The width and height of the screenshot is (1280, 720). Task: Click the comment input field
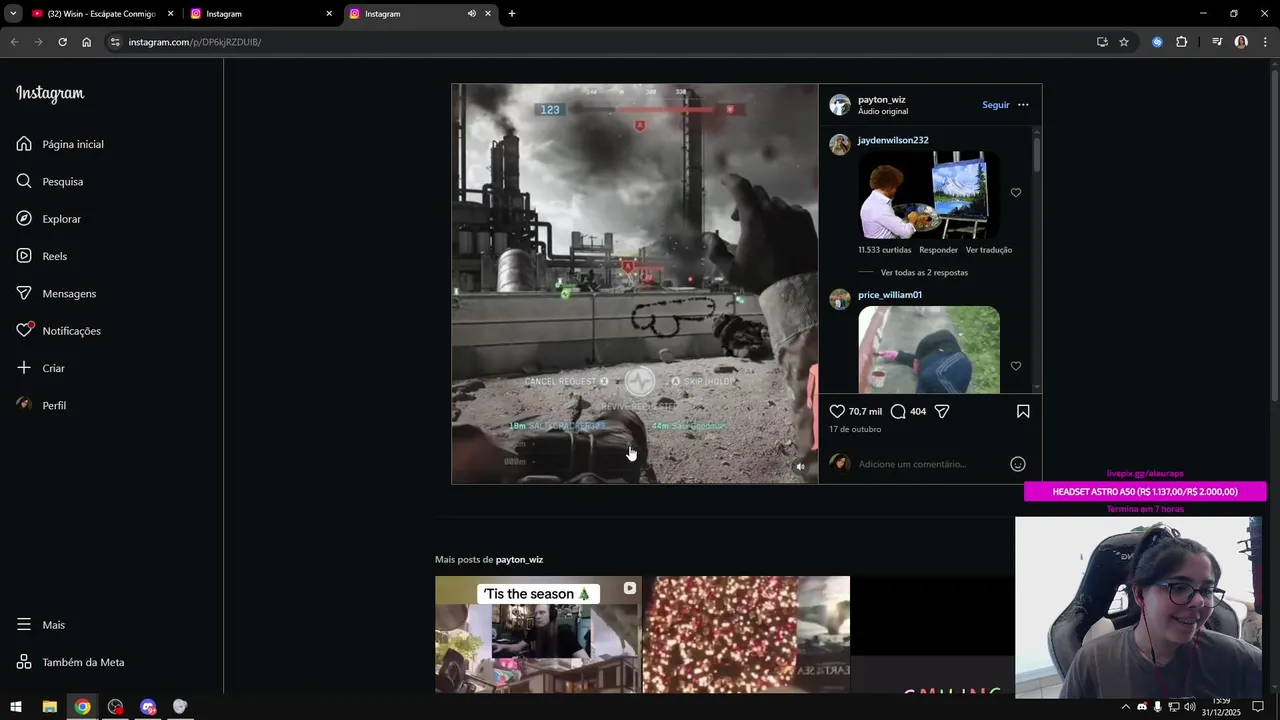point(930,464)
